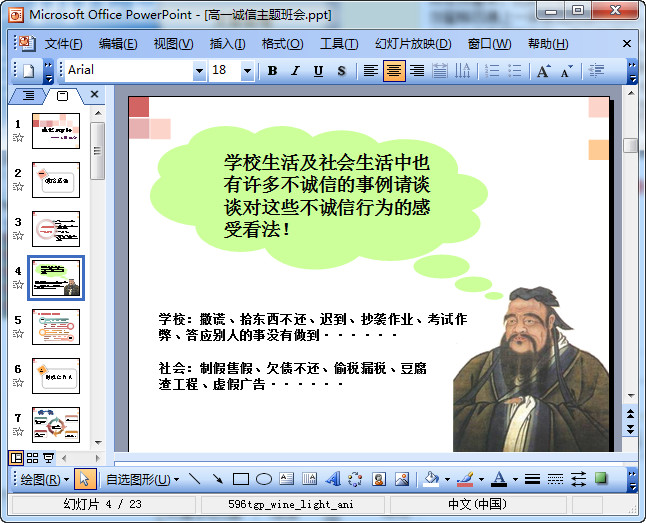Open the 窗口(W) menu
The width and height of the screenshot is (646, 523).
click(x=489, y=44)
